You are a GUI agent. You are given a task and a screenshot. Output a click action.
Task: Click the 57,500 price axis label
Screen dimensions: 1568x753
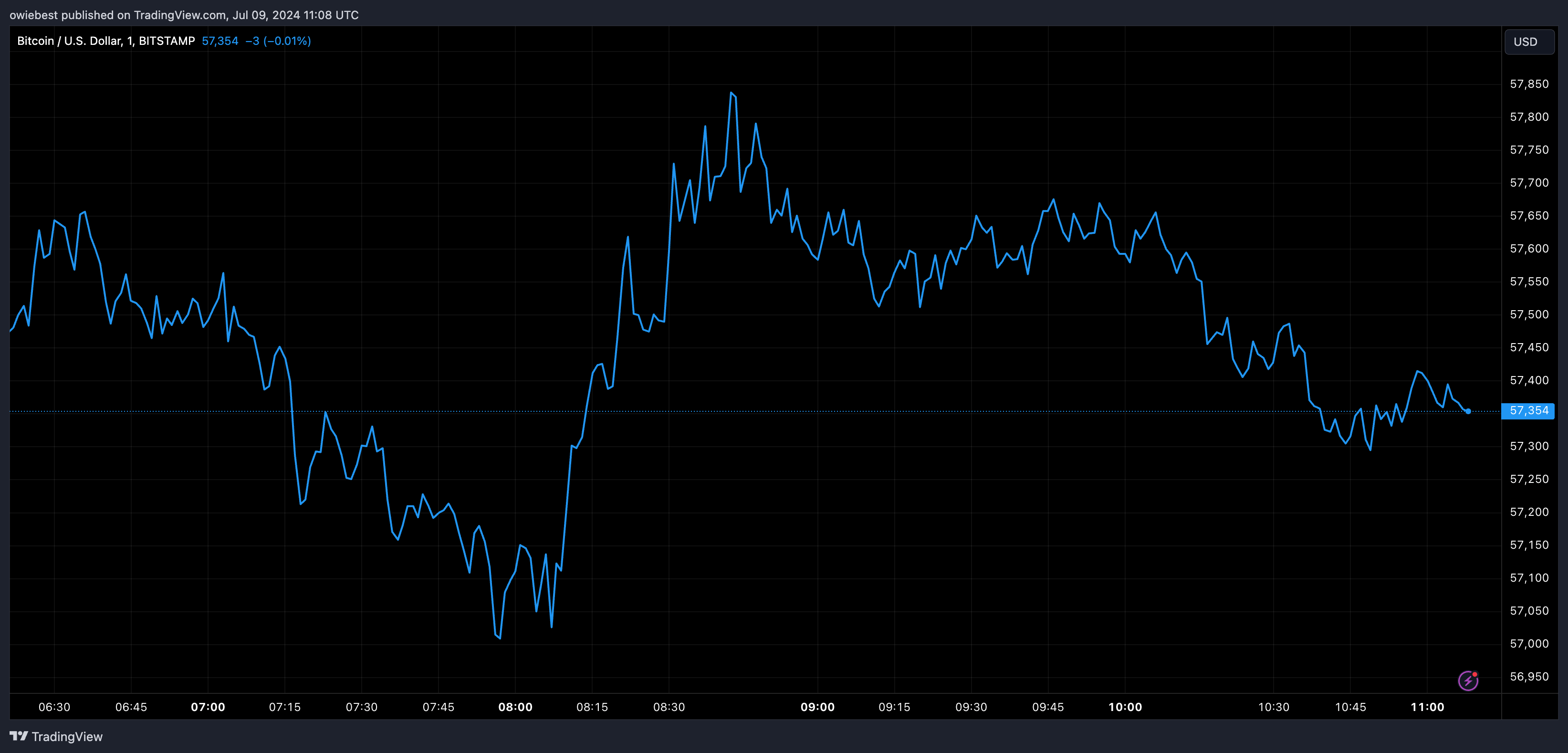click(x=1528, y=314)
